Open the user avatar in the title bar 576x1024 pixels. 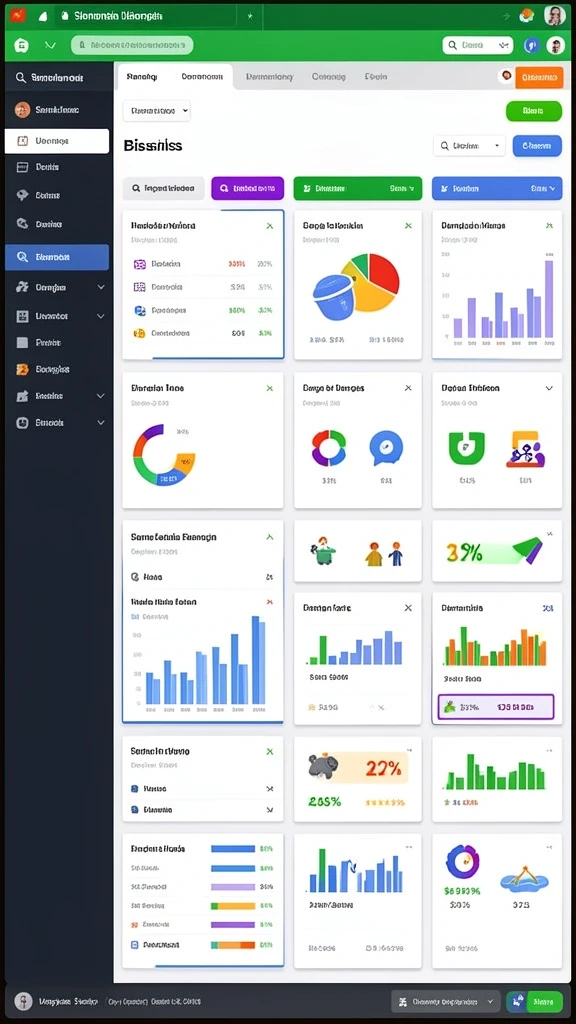(x=554, y=16)
